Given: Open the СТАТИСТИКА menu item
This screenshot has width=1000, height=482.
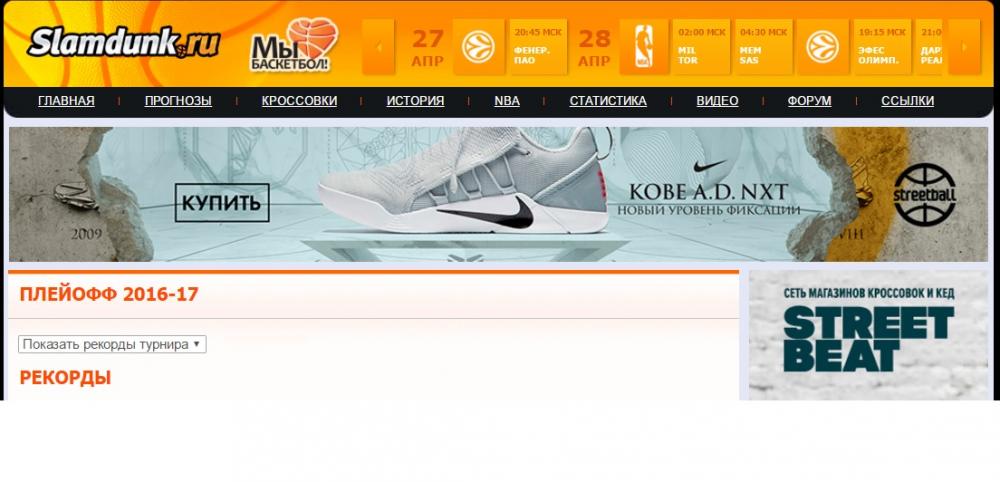Looking at the screenshot, I should pyautogui.click(x=608, y=101).
